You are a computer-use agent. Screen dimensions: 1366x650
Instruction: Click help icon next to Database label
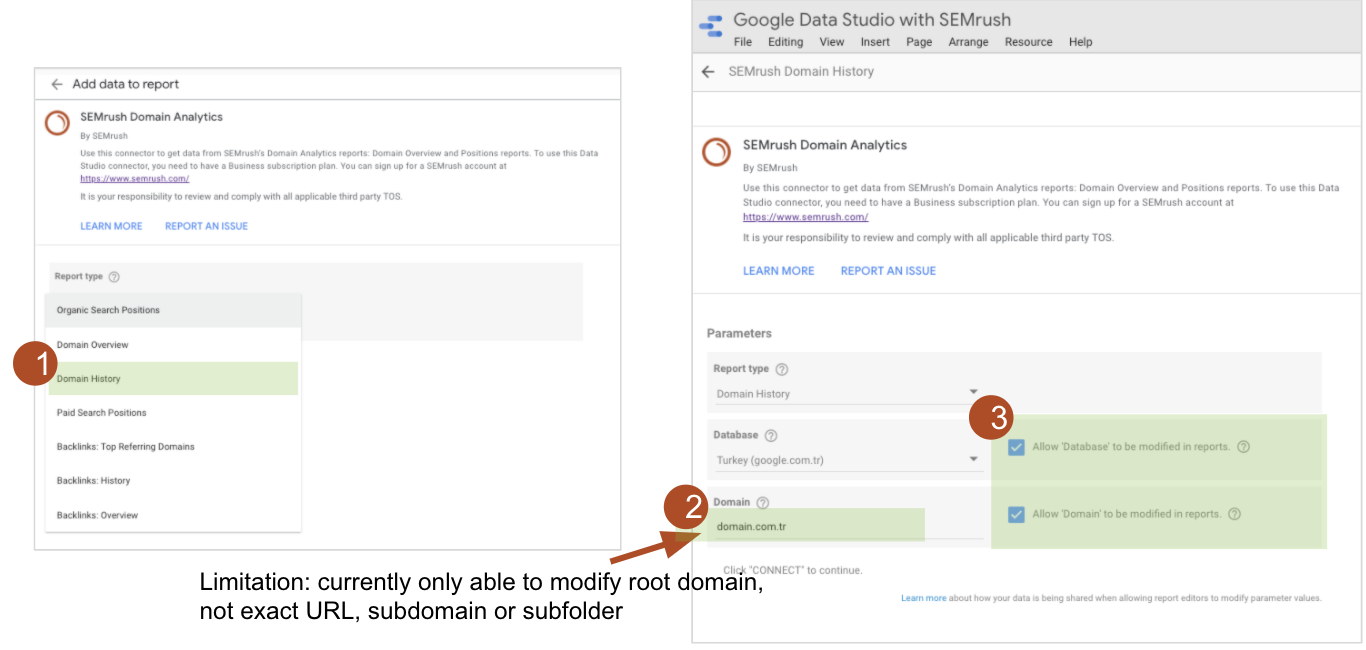[771, 436]
